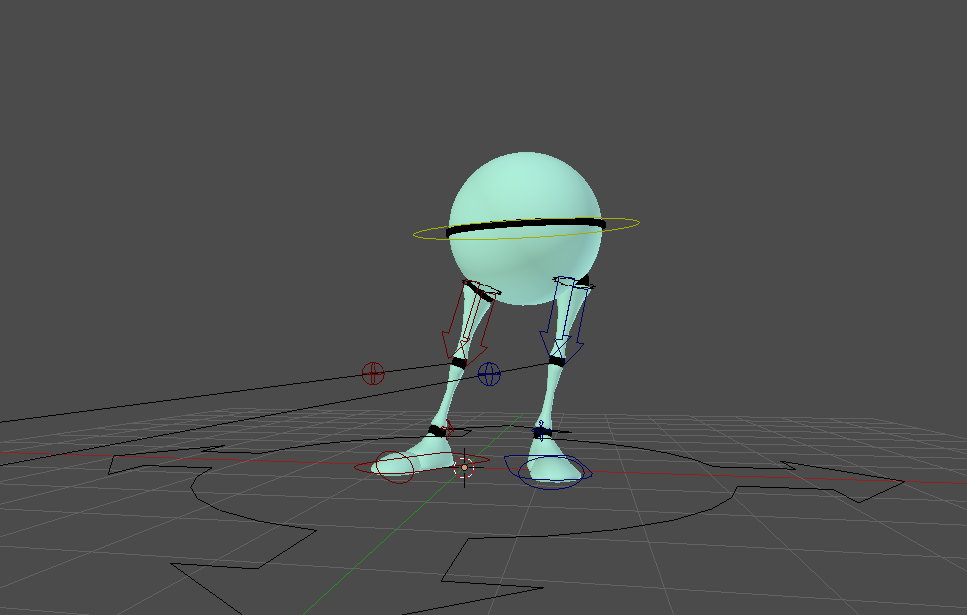Select the red circular toe control
This screenshot has height=615, width=967.
[395, 467]
